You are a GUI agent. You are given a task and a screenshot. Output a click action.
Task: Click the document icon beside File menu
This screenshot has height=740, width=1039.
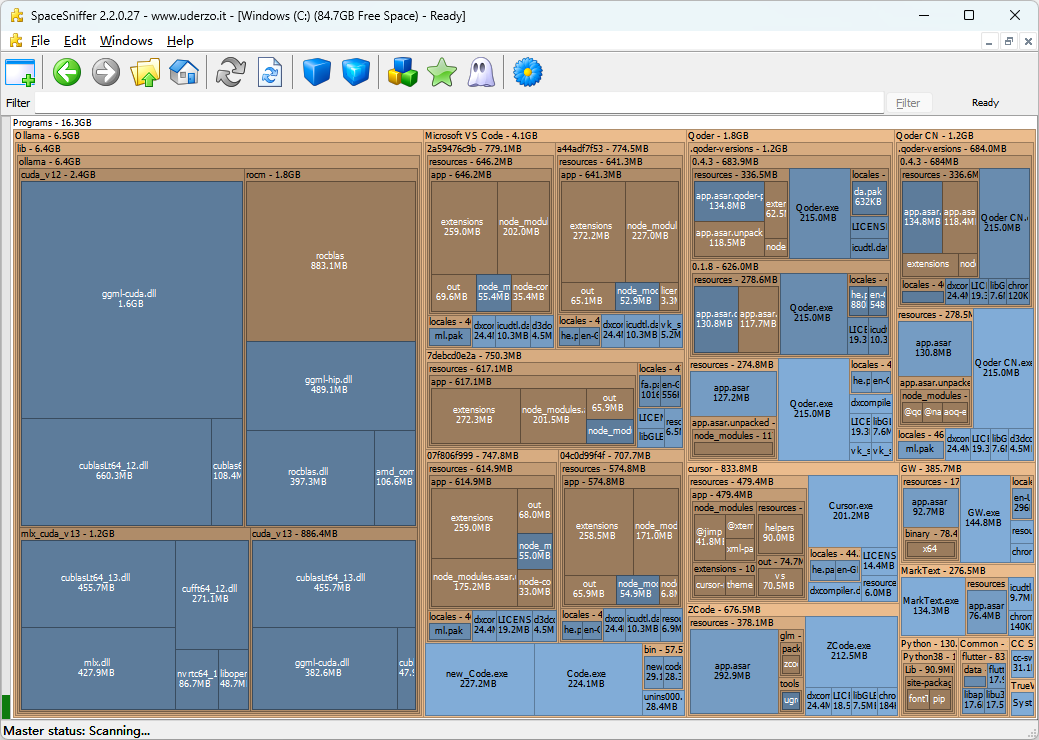pos(16,40)
